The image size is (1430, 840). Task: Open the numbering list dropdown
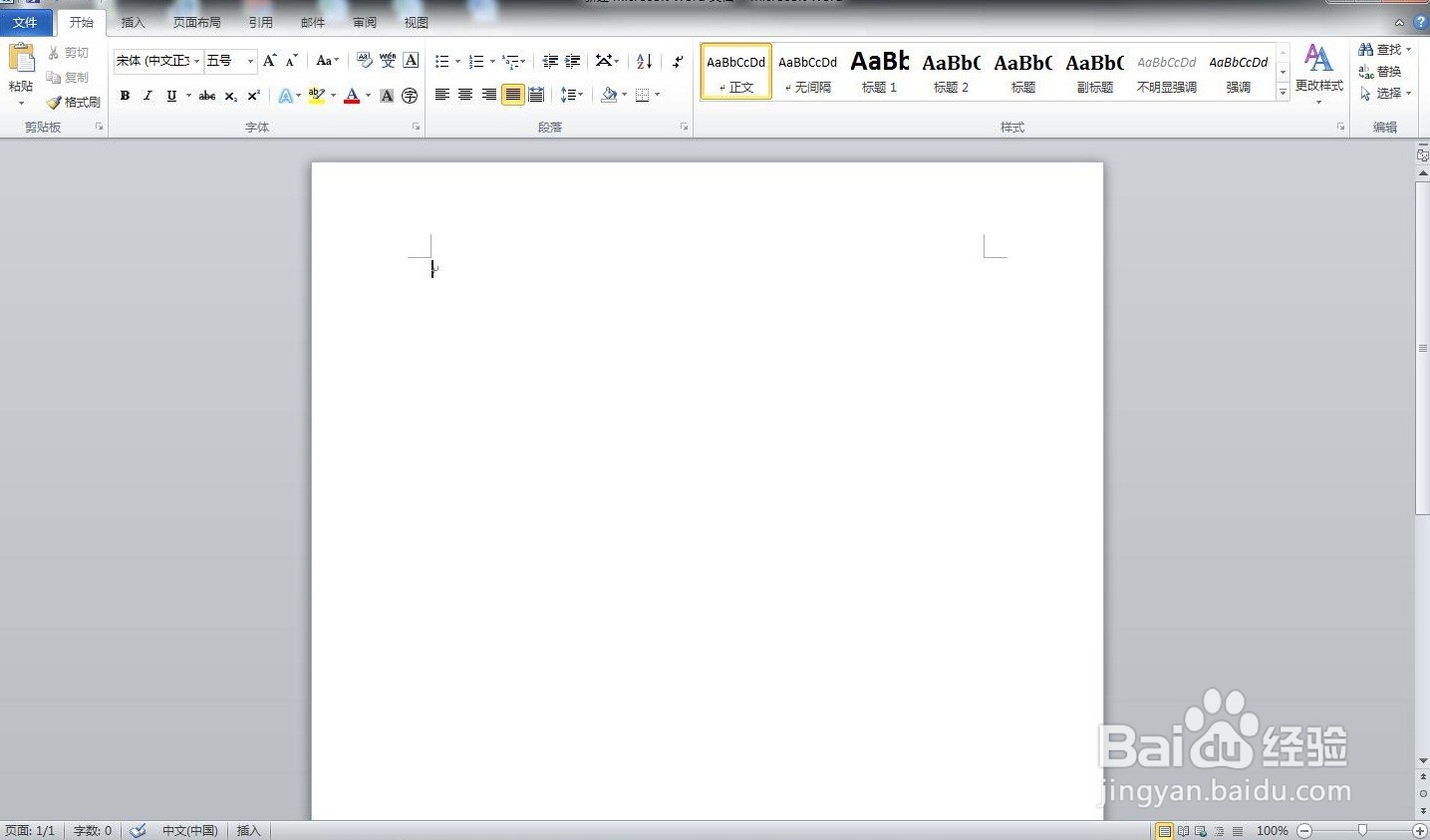(492, 61)
